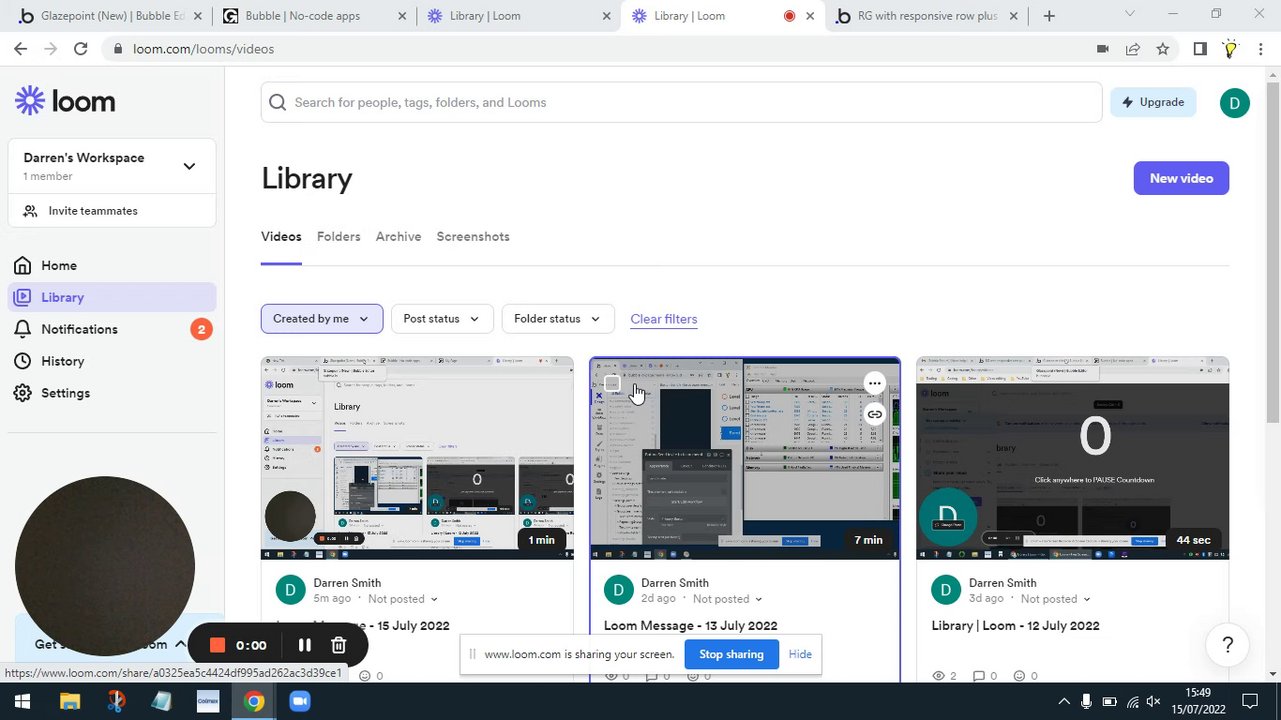The height and width of the screenshot is (720, 1281).
Task: Click the camera icon in the address bar
Action: tap(1103, 49)
